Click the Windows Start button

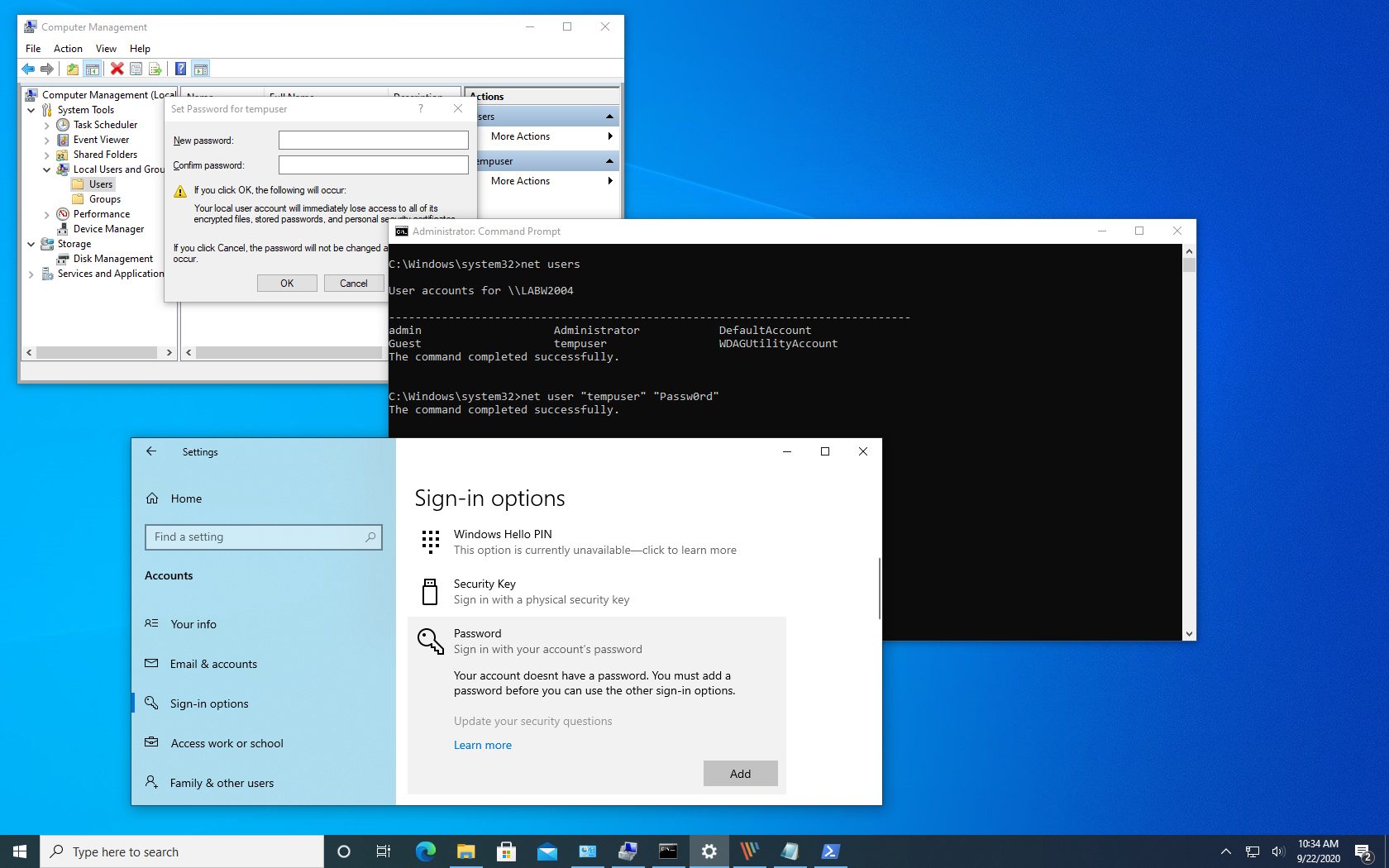pos(20,851)
